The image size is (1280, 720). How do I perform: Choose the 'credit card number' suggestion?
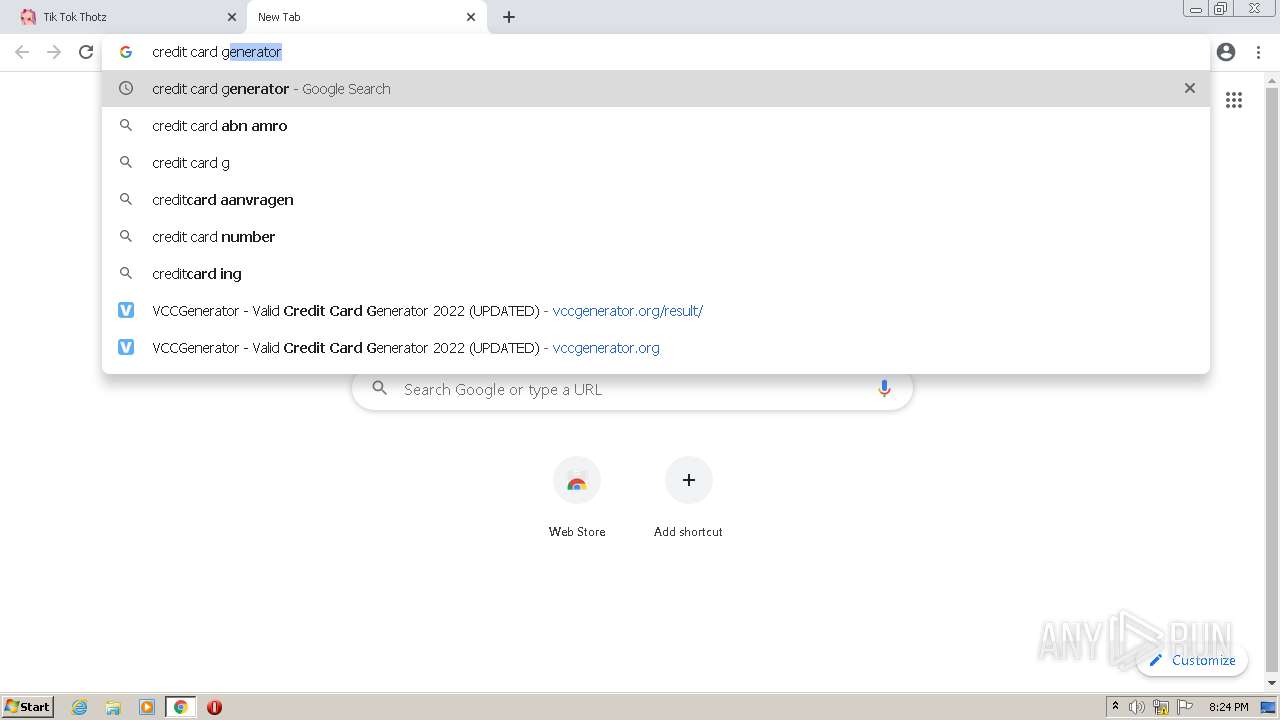(656, 237)
